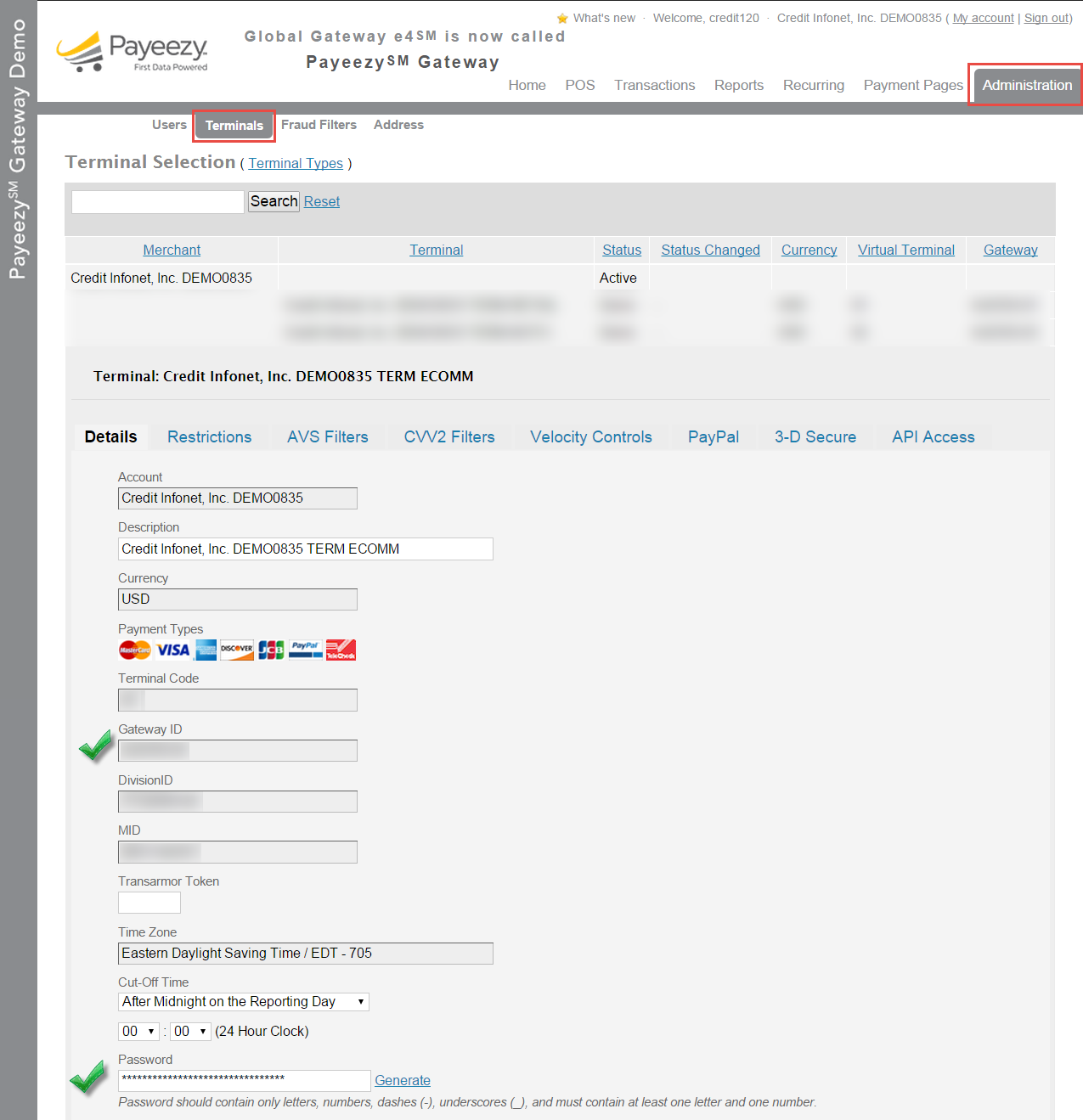
Task: Click the green checkmark beside Gateway ID
Action: tap(94, 746)
